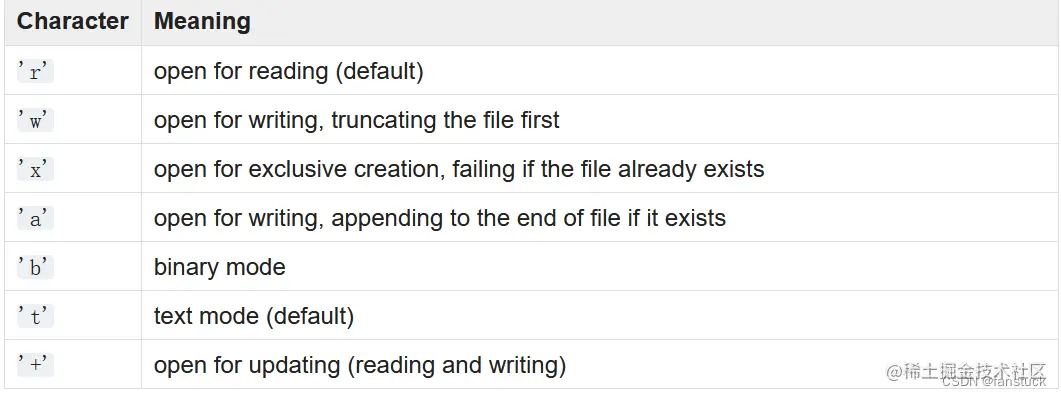The width and height of the screenshot is (1061, 396).
Task: Click the 'open for exclusive creation' description
Action: (x=459, y=169)
